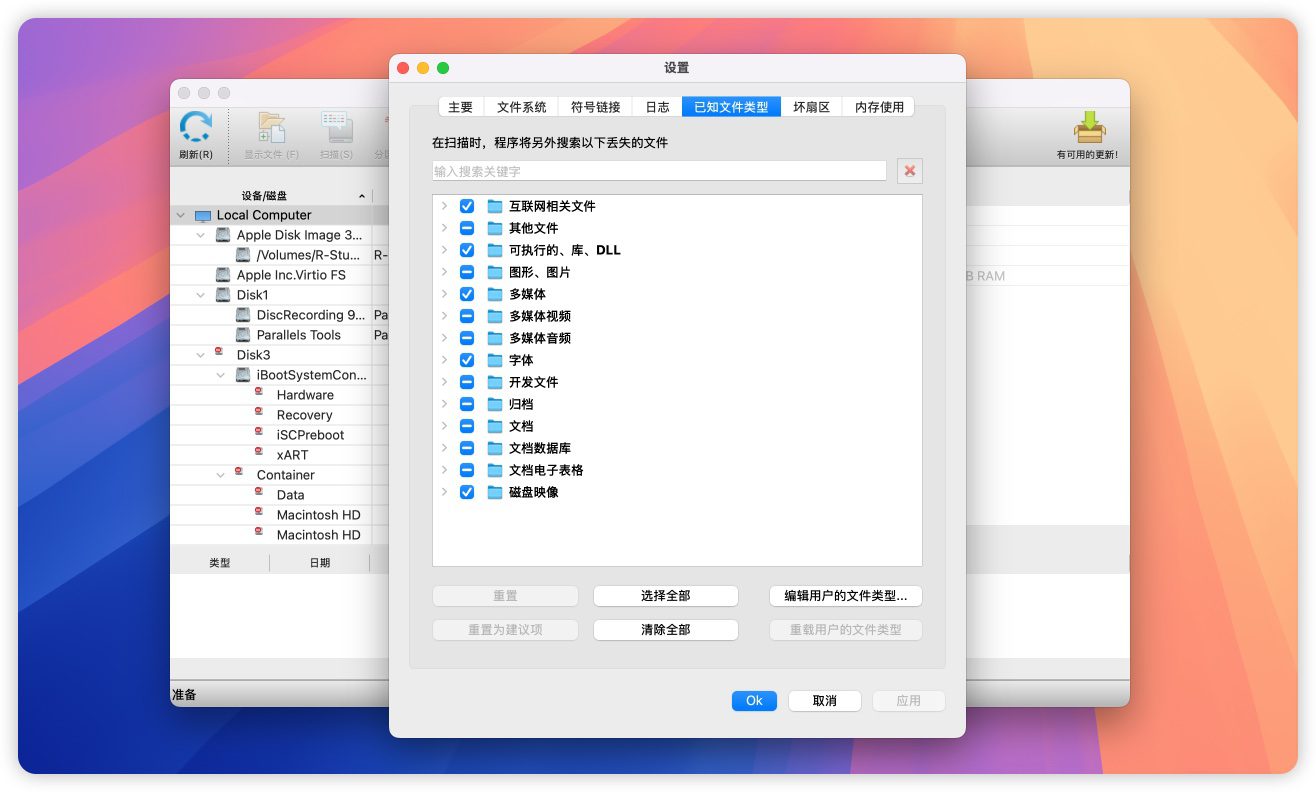Image resolution: width=1316 pixels, height=792 pixels.
Task: Confirm settings with the Ok button
Action: [754, 701]
